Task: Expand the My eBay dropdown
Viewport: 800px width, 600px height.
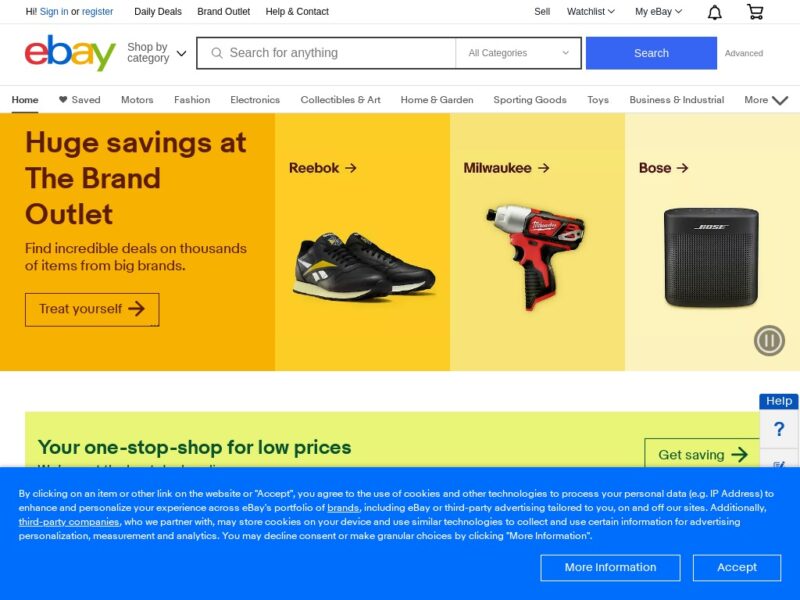Action: [658, 12]
